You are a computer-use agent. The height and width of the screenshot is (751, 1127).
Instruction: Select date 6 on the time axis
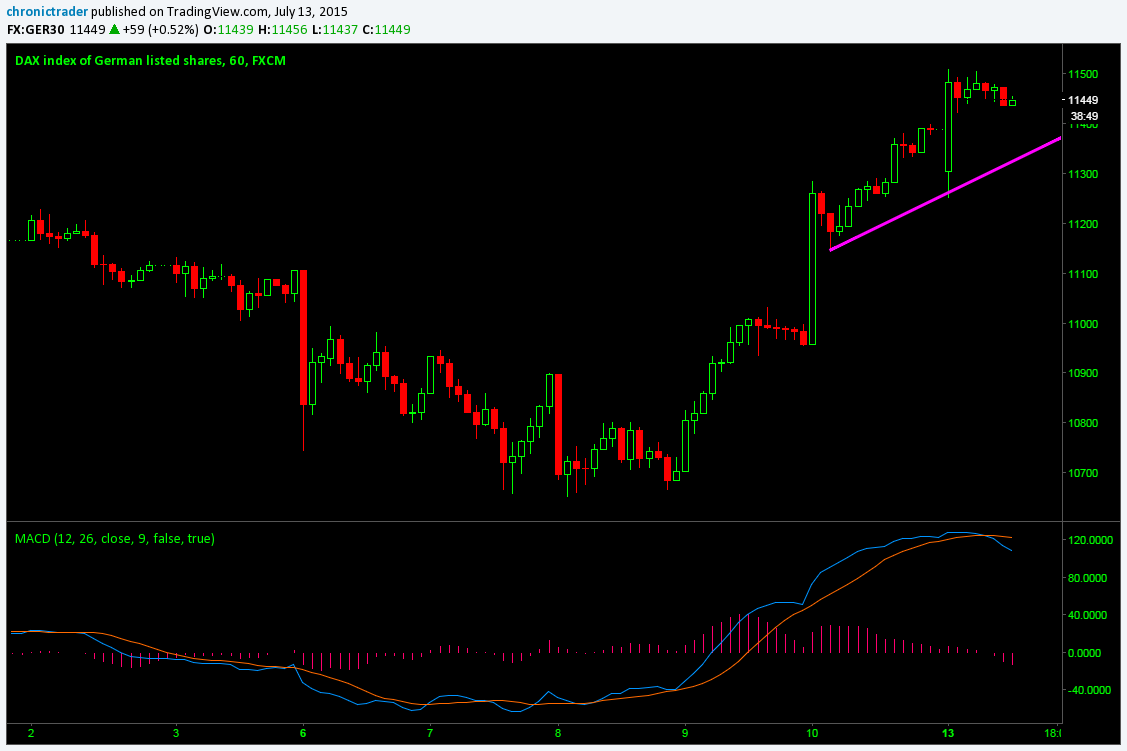[302, 733]
